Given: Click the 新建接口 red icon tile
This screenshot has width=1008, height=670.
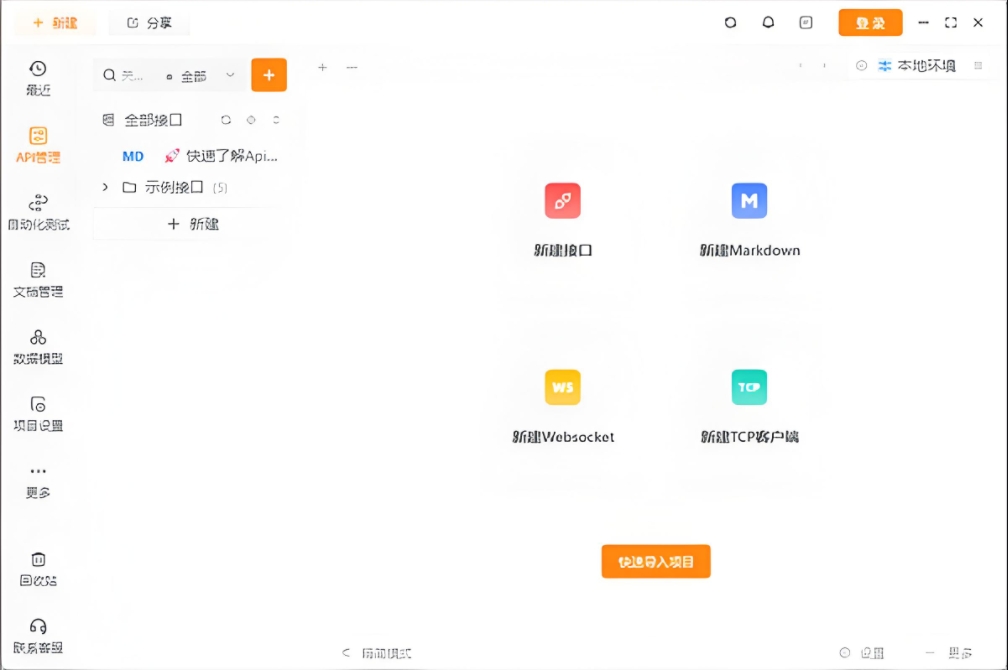Looking at the screenshot, I should pyautogui.click(x=562, y=201).
